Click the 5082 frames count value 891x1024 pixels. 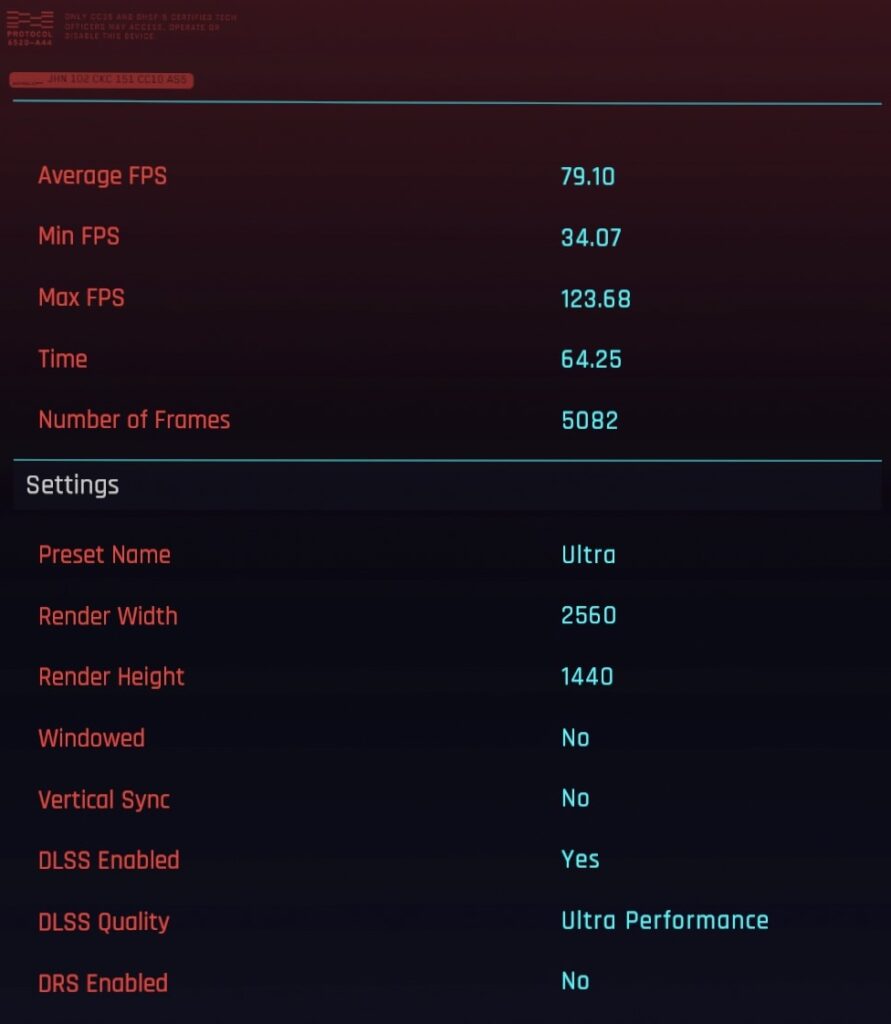[x=589, y=420]
